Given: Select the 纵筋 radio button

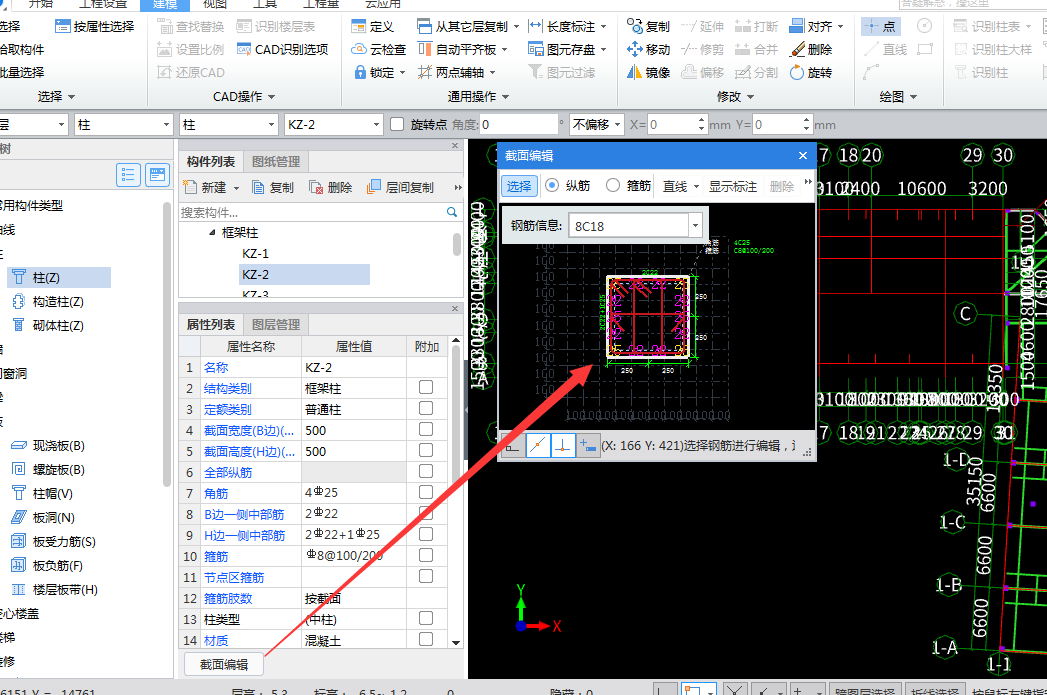Looking at the screenshot, I should tap(552, 185).
